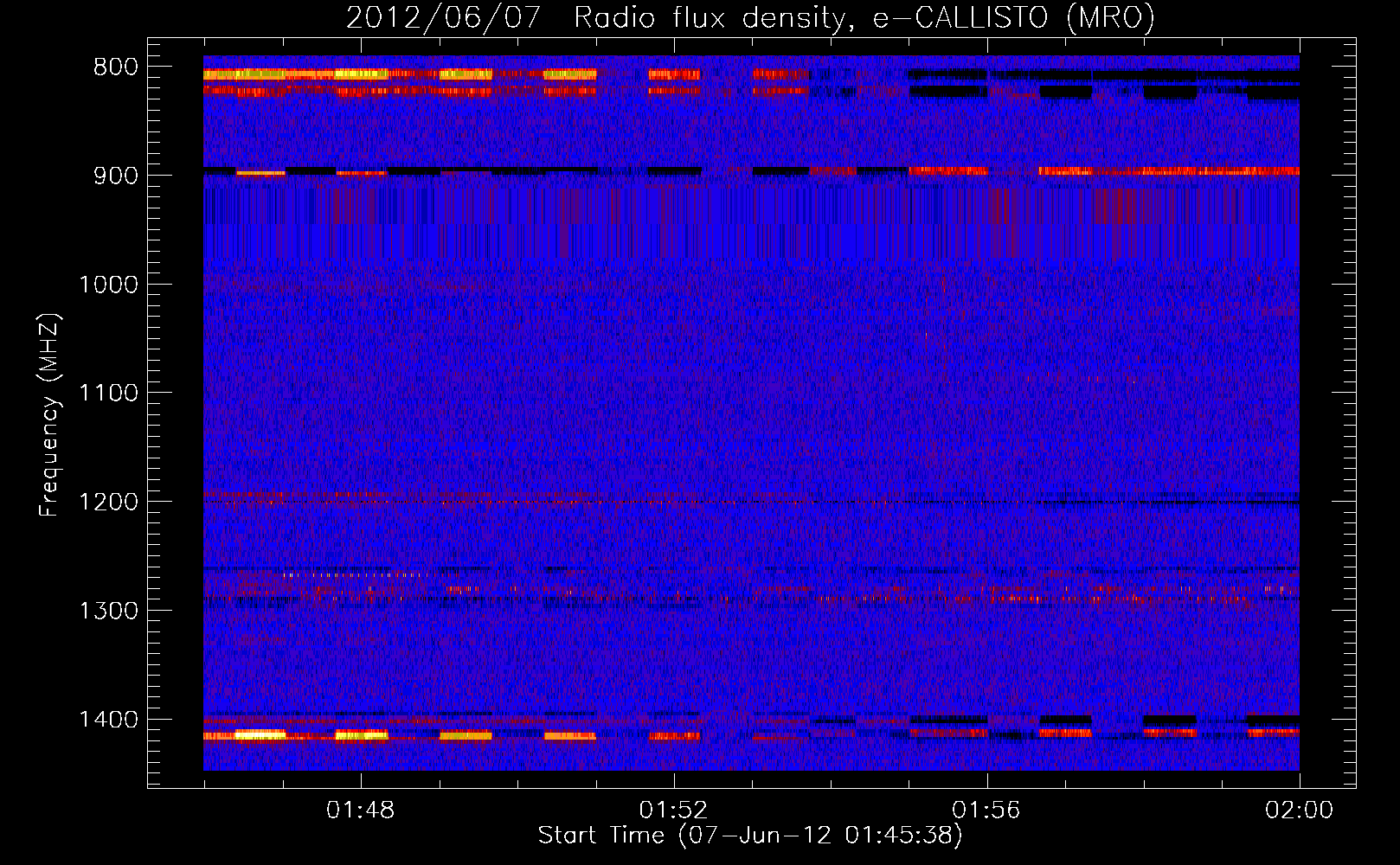The width and height of the screenshot is (1400, 865).
Task: Select the 1000 frequency axis label
Action: pyautogui.click(x=109, y=285)
